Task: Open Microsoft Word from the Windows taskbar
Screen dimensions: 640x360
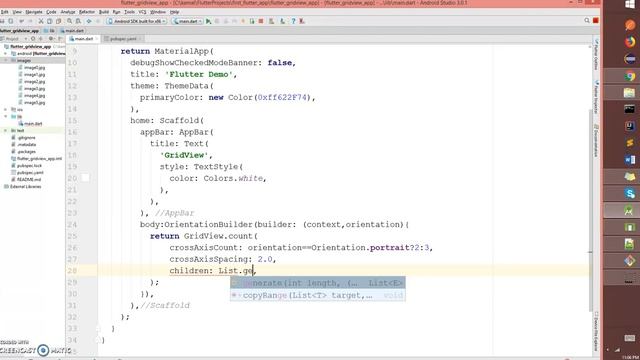Action: click(630, 160)
